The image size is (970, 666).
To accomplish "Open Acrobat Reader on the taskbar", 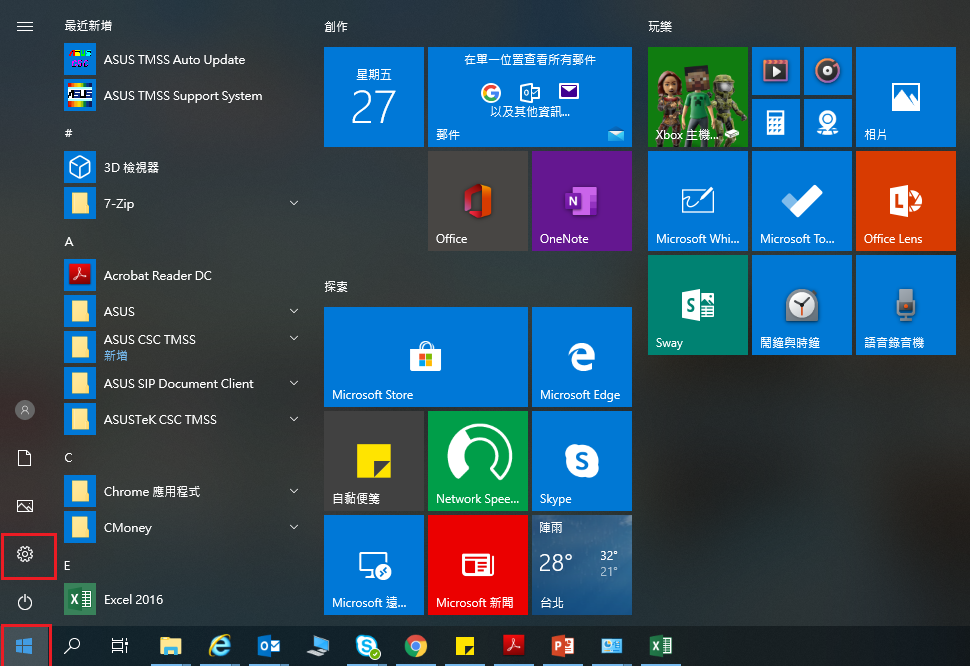I will coord(513,646).
